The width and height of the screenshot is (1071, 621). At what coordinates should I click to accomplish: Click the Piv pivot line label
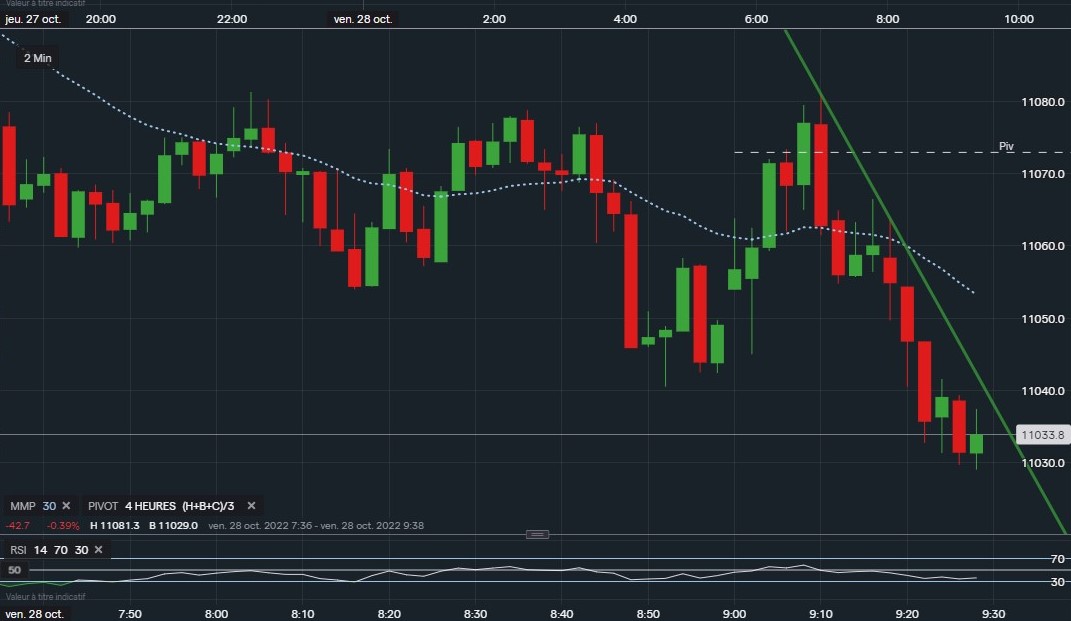1006,146
